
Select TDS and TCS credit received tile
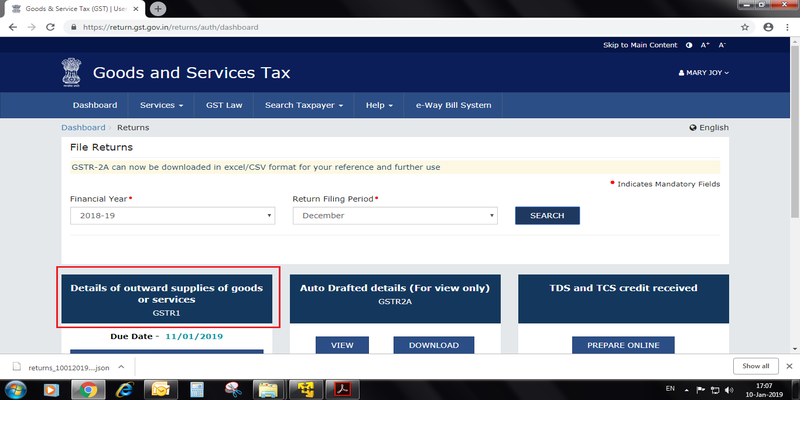point(623,299)
